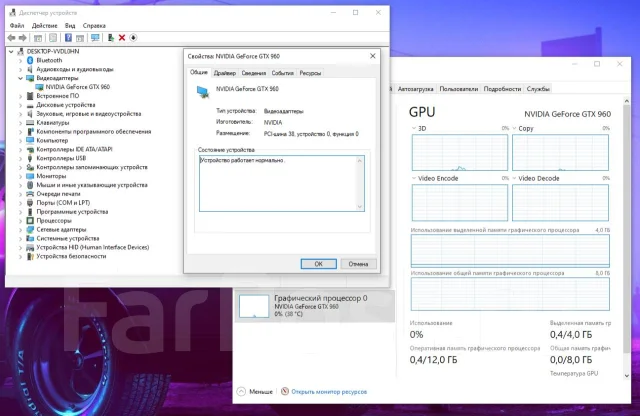640x416 pixels.
Task: Select the Bluetooth icon in device tree
Action: [30, 60]
